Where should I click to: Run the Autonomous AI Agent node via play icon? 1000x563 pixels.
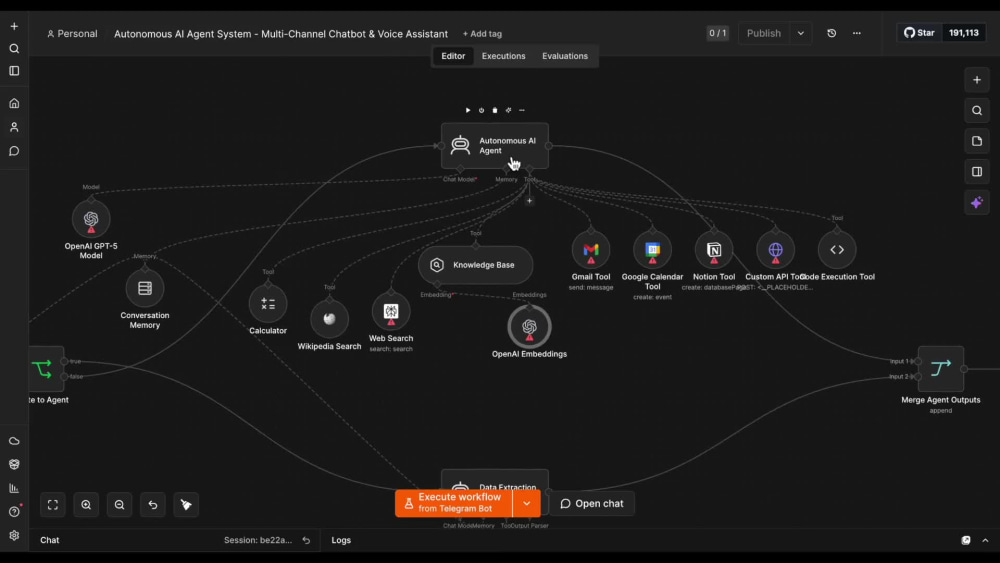click(x=467, y=110)
